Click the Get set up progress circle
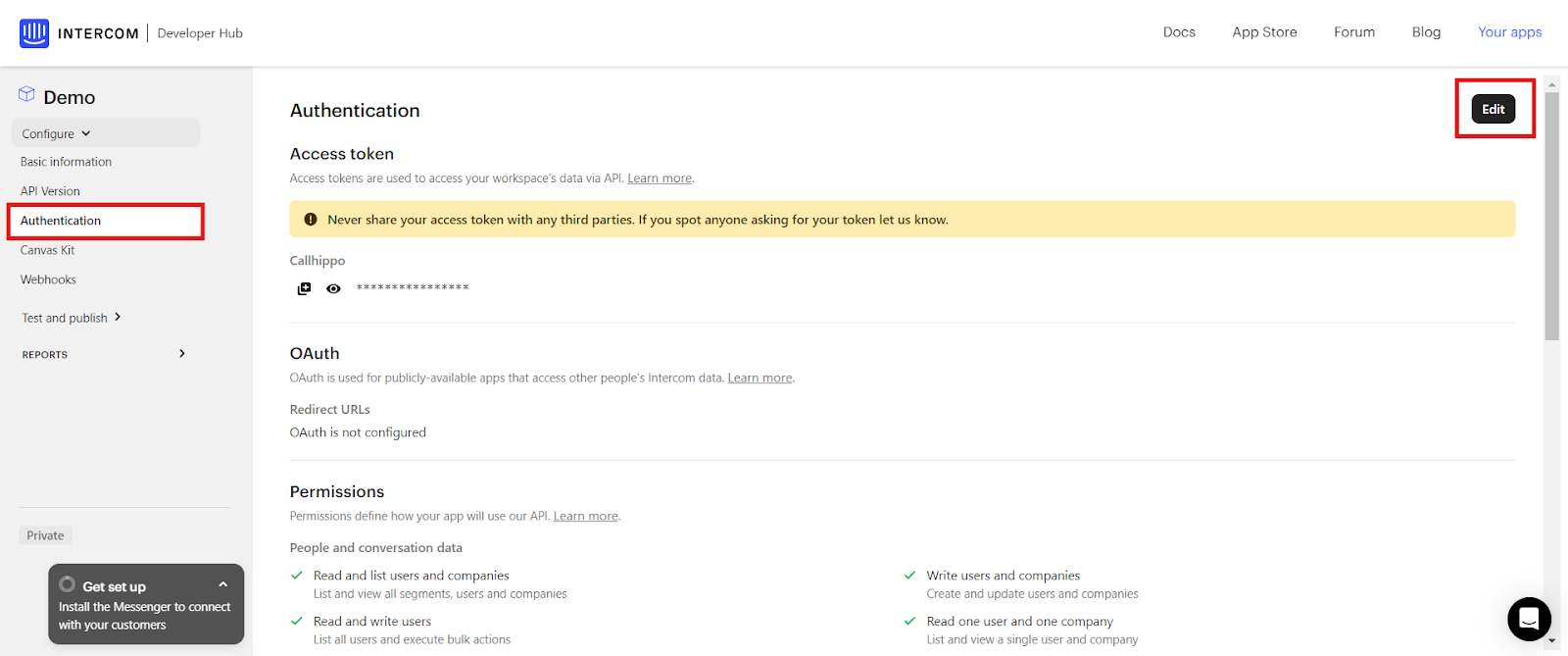The height and width of the screenshot is (656, 1568). pos(68,584)
